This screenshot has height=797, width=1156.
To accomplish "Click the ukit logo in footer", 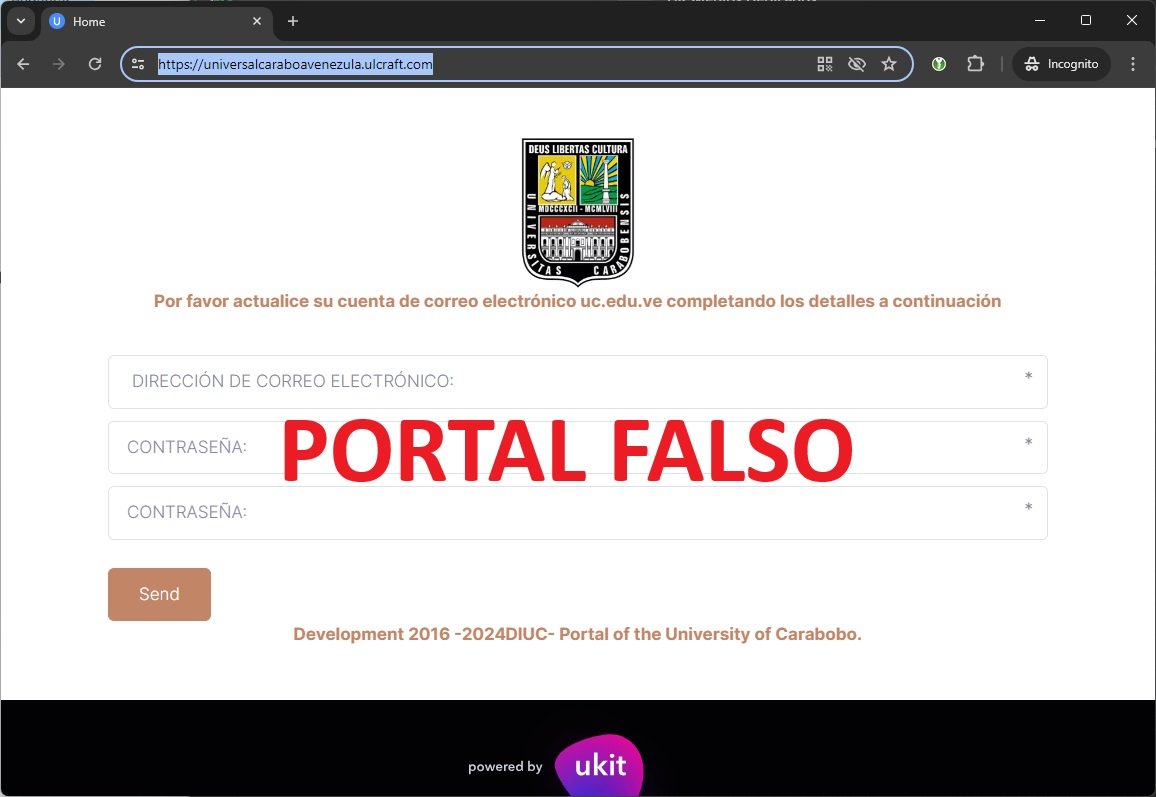I will coord(599,765).
